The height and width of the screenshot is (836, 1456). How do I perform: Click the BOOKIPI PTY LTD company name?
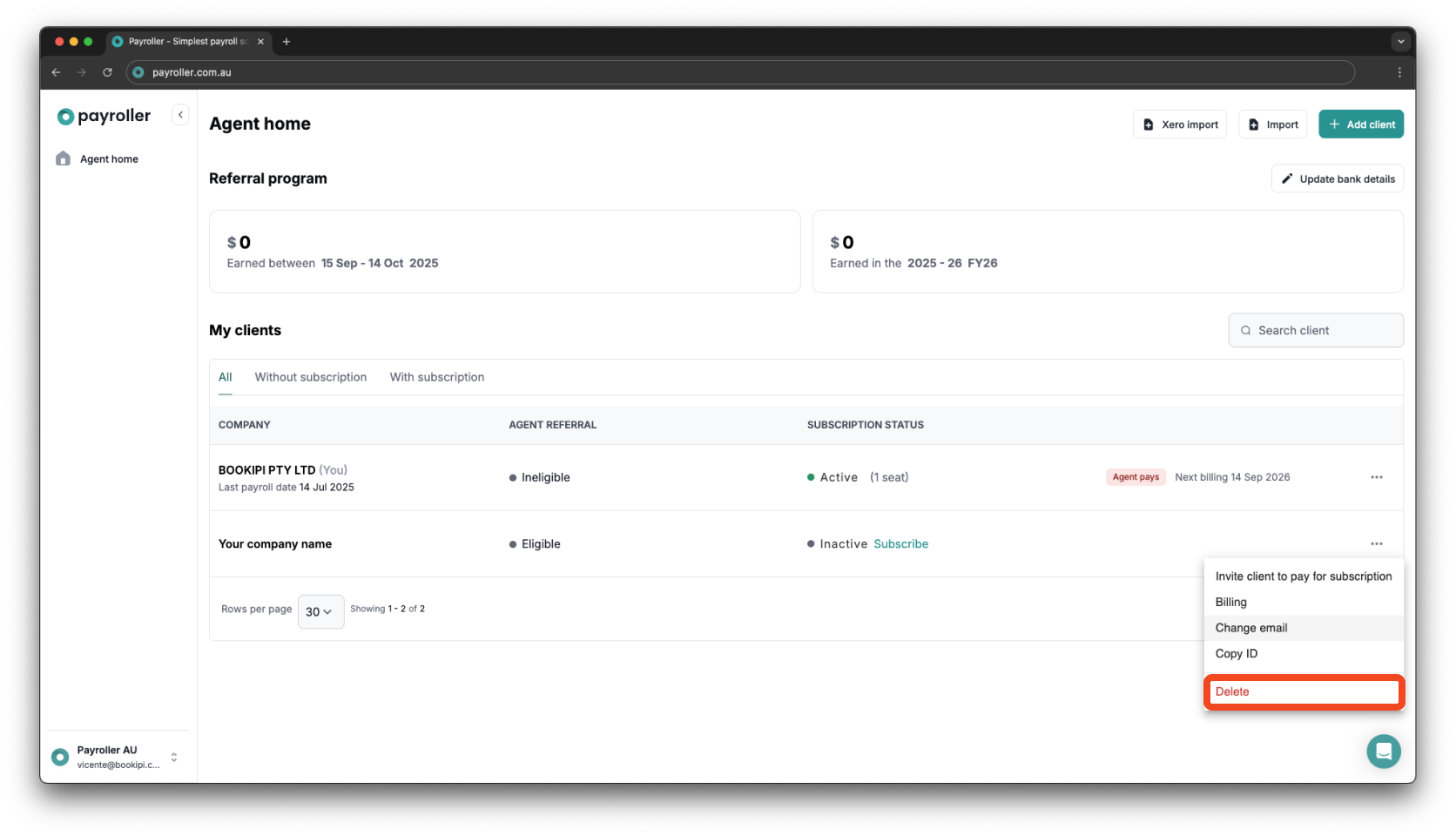click(266, 469)
